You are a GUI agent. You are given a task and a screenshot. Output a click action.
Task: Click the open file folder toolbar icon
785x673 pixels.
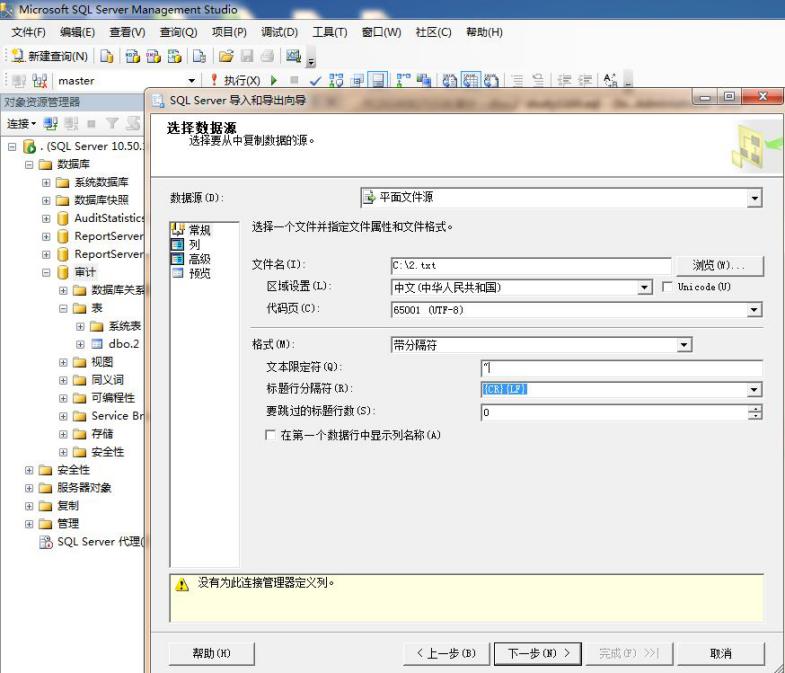226,56
